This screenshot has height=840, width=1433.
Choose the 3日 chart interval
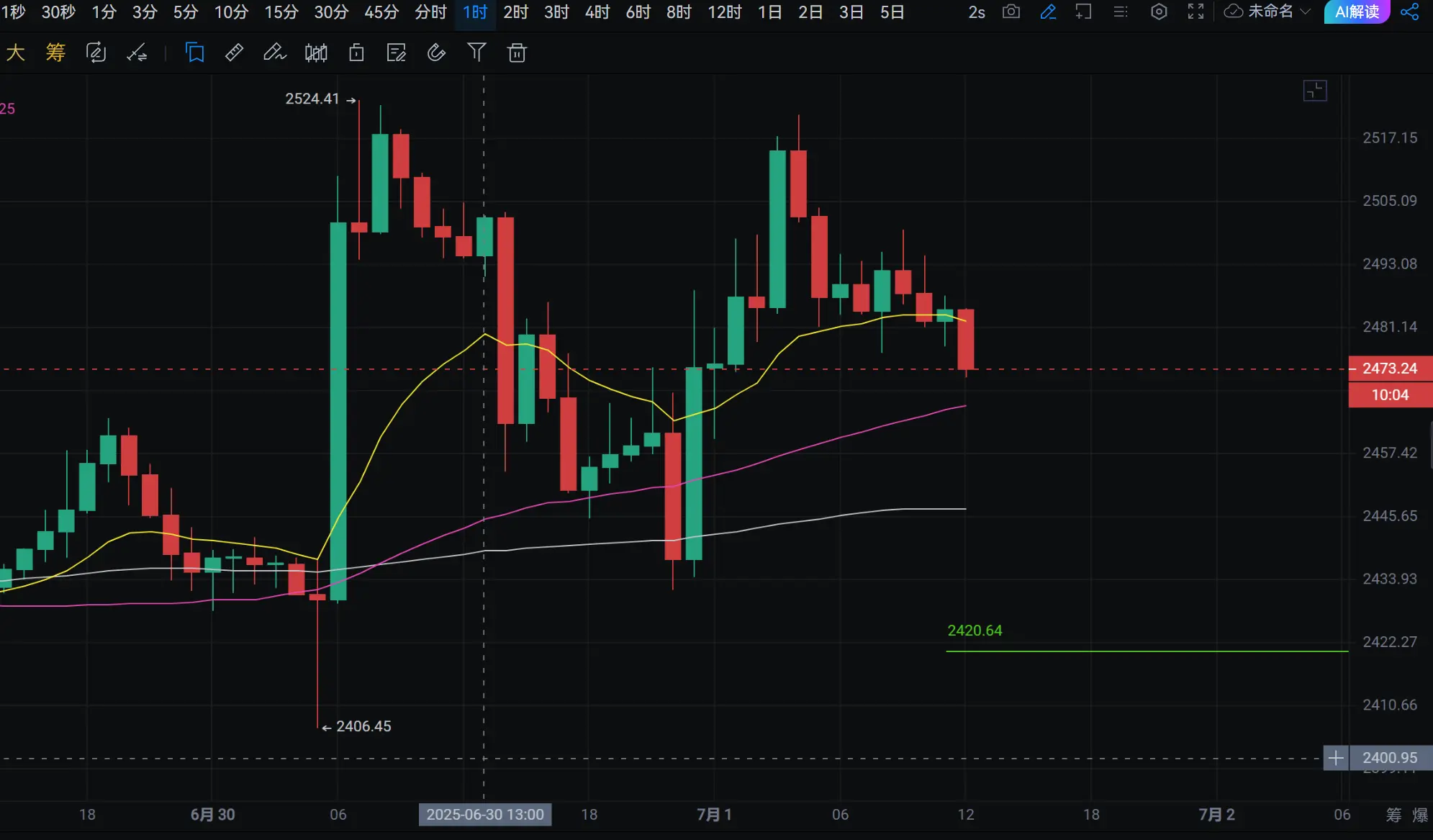[x=851, y=12]
